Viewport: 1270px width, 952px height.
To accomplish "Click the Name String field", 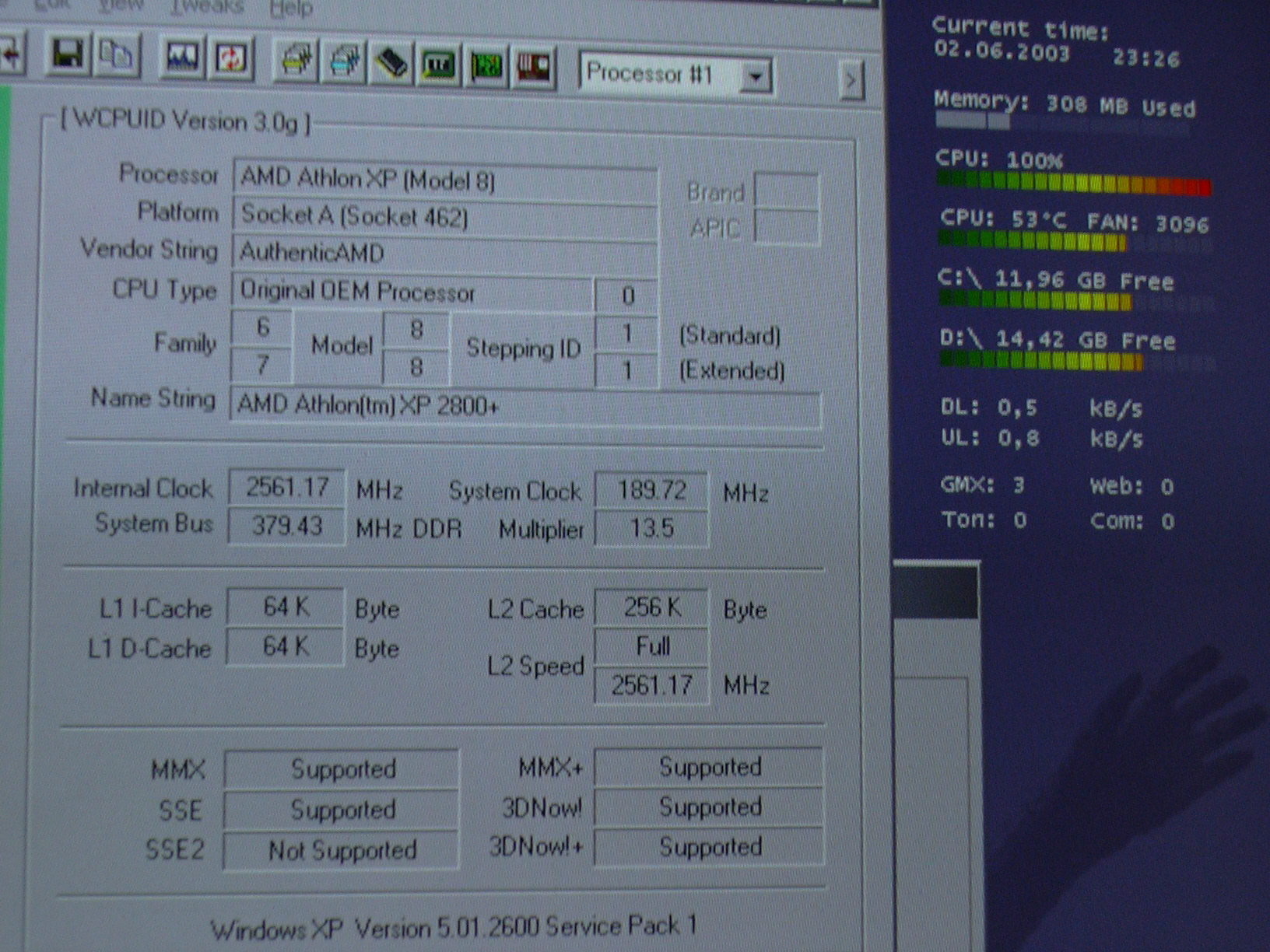I will [x=524, y=407].
